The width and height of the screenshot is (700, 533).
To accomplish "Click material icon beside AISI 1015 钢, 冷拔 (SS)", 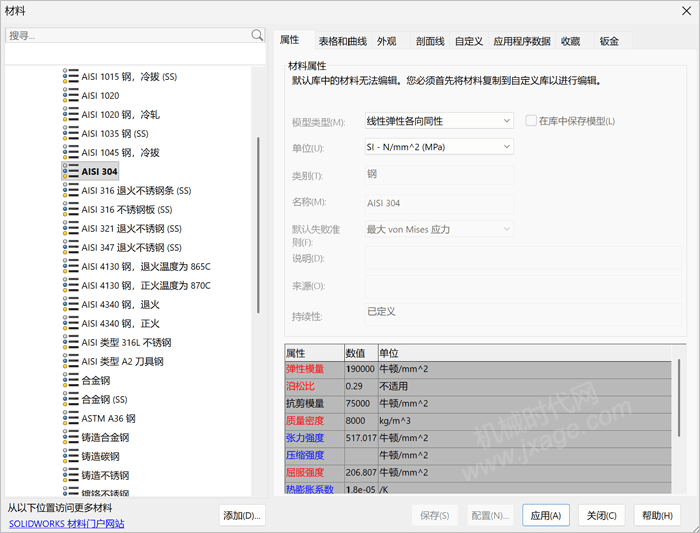I will 71,76.
